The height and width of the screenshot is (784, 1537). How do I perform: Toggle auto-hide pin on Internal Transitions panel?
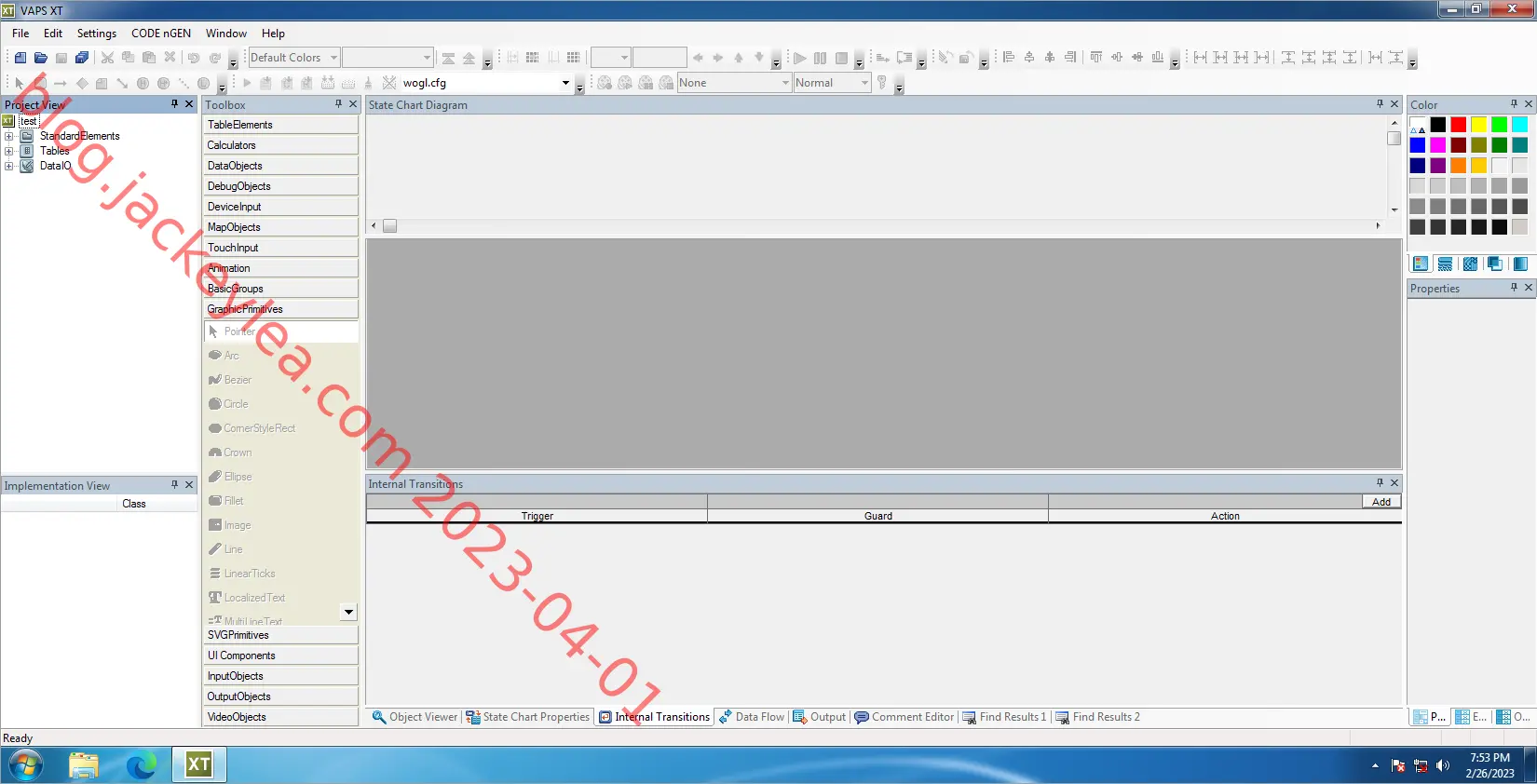tap(1380, 482)
